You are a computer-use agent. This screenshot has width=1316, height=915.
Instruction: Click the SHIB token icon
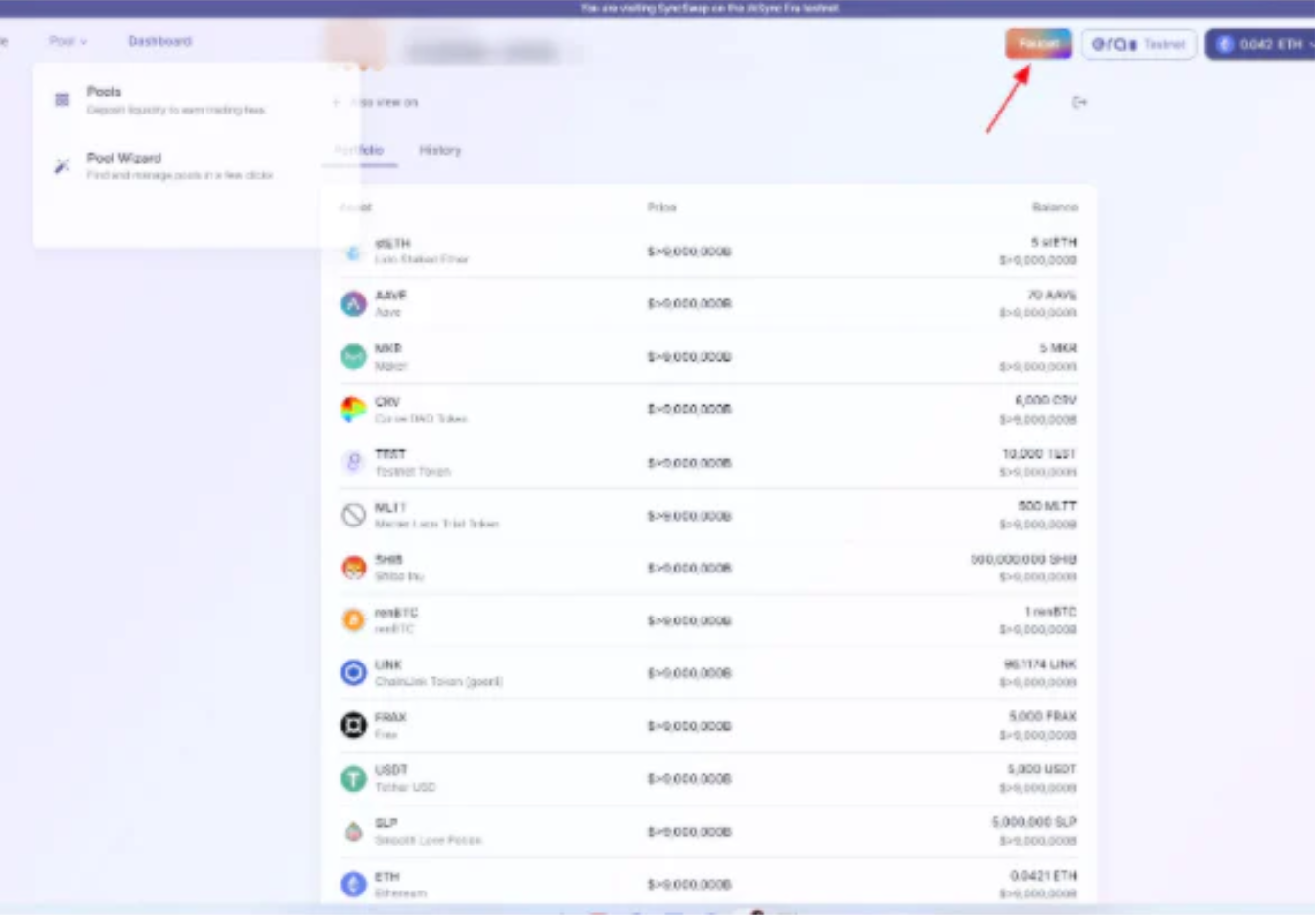tap(353, 568)
